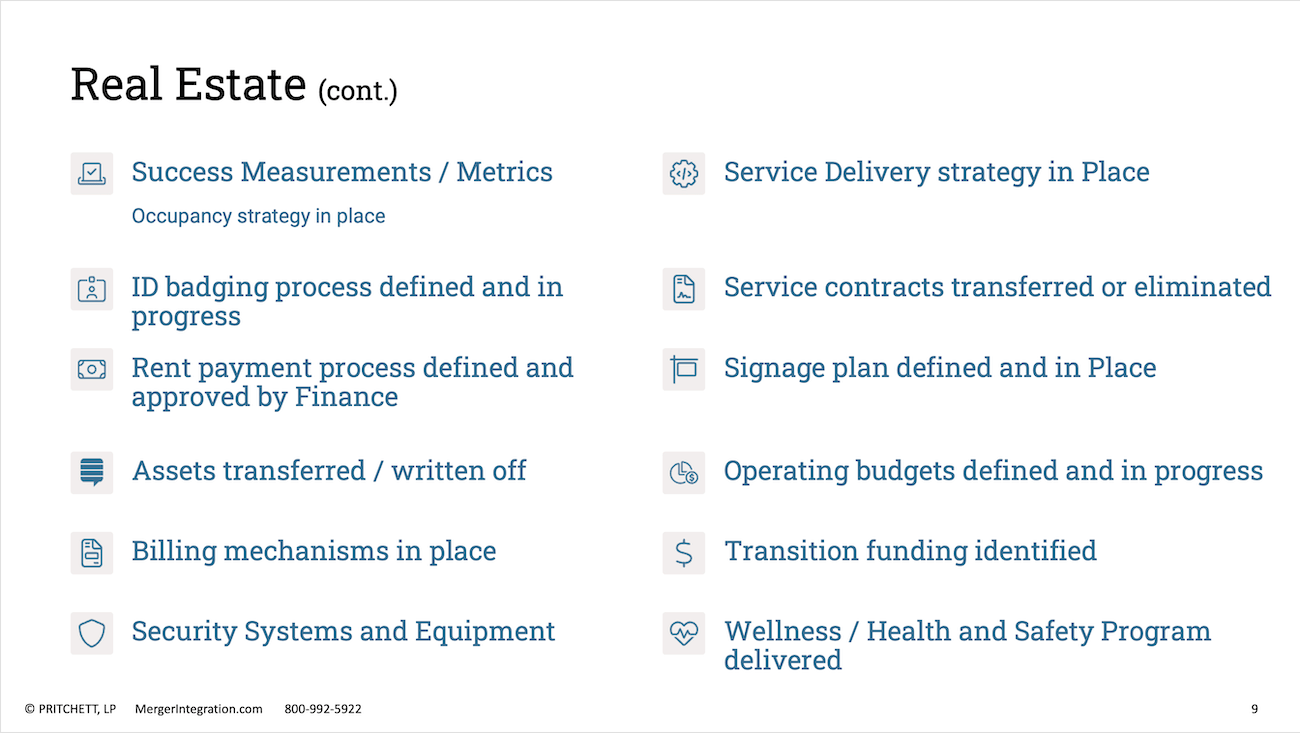Screen dimensions: 1300x733
Task: Click the stacked lines icon for Assets transferred
Action: coord(91,471)
